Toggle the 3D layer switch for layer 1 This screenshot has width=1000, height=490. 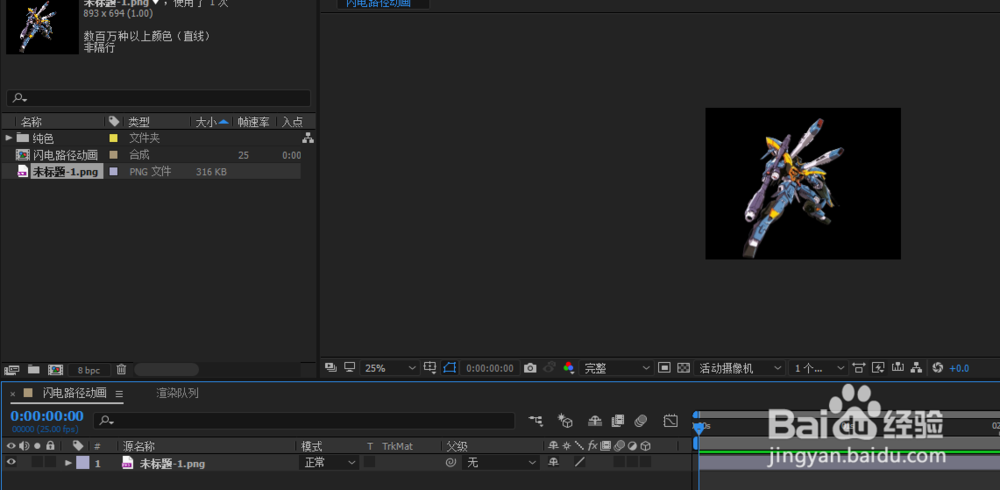(x=645, y=462)
